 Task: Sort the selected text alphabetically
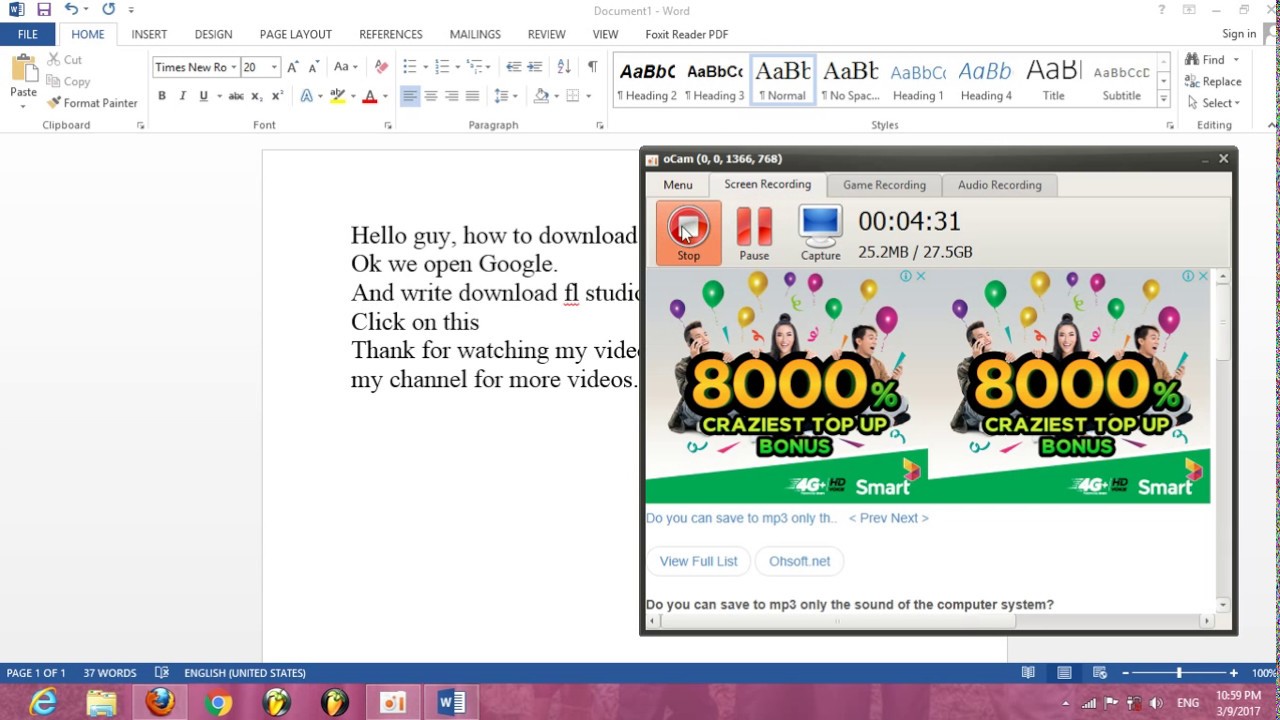[x=564, y=67]
